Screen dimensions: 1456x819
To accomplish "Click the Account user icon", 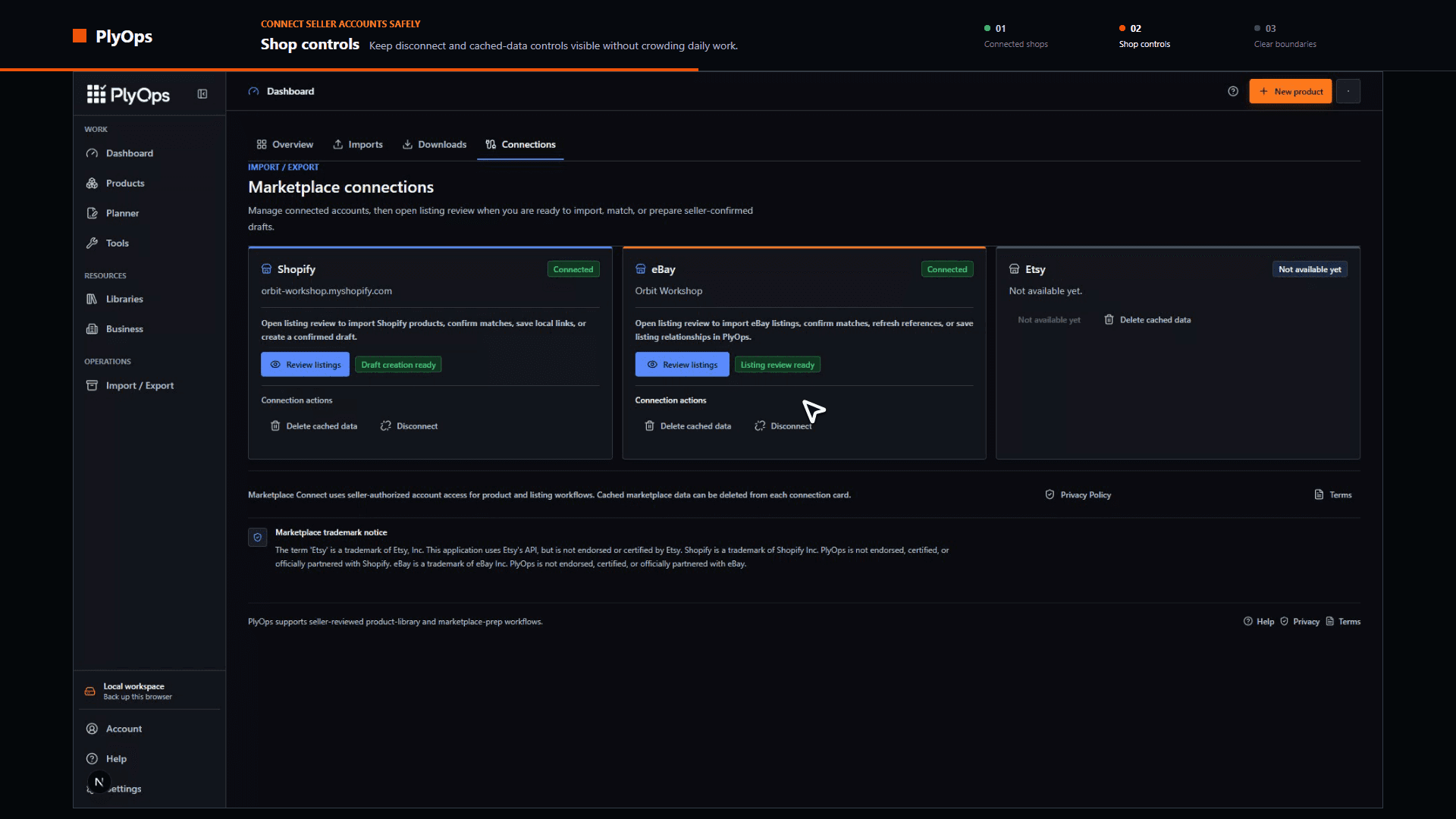I will click(x=92, y=729).
